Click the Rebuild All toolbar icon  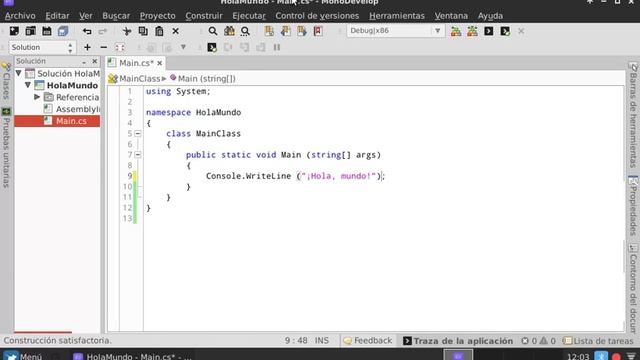click(472, 31)
